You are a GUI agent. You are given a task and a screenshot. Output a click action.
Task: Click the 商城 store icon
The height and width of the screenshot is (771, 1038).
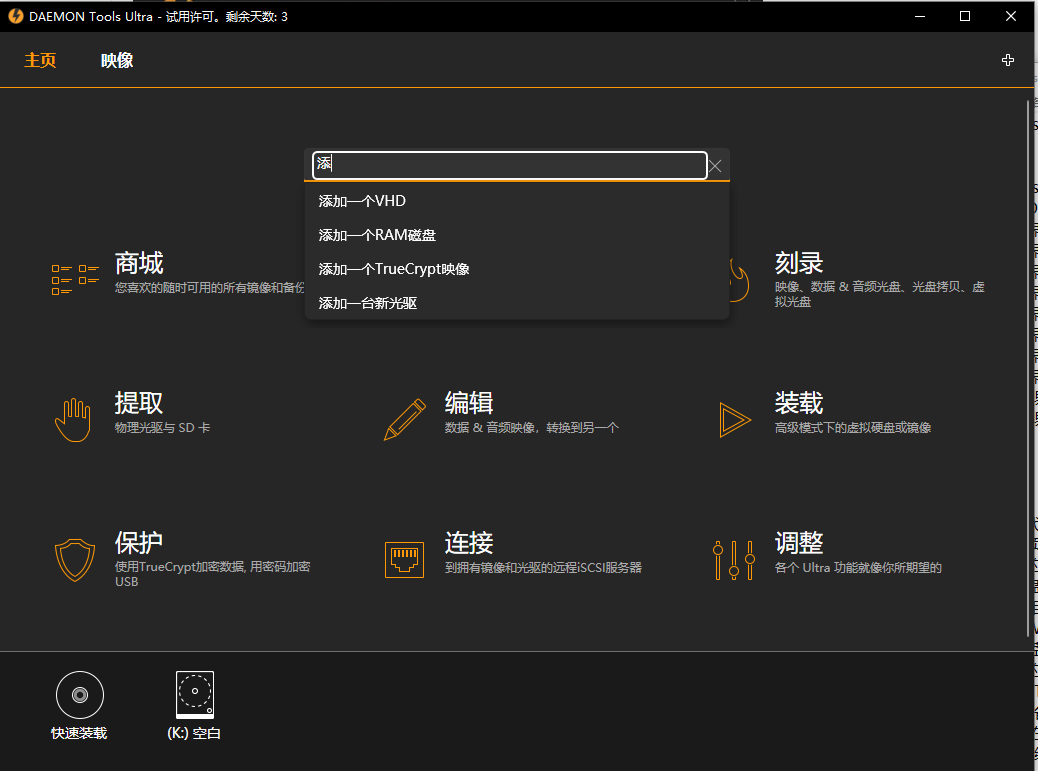(x=74, y=278)
